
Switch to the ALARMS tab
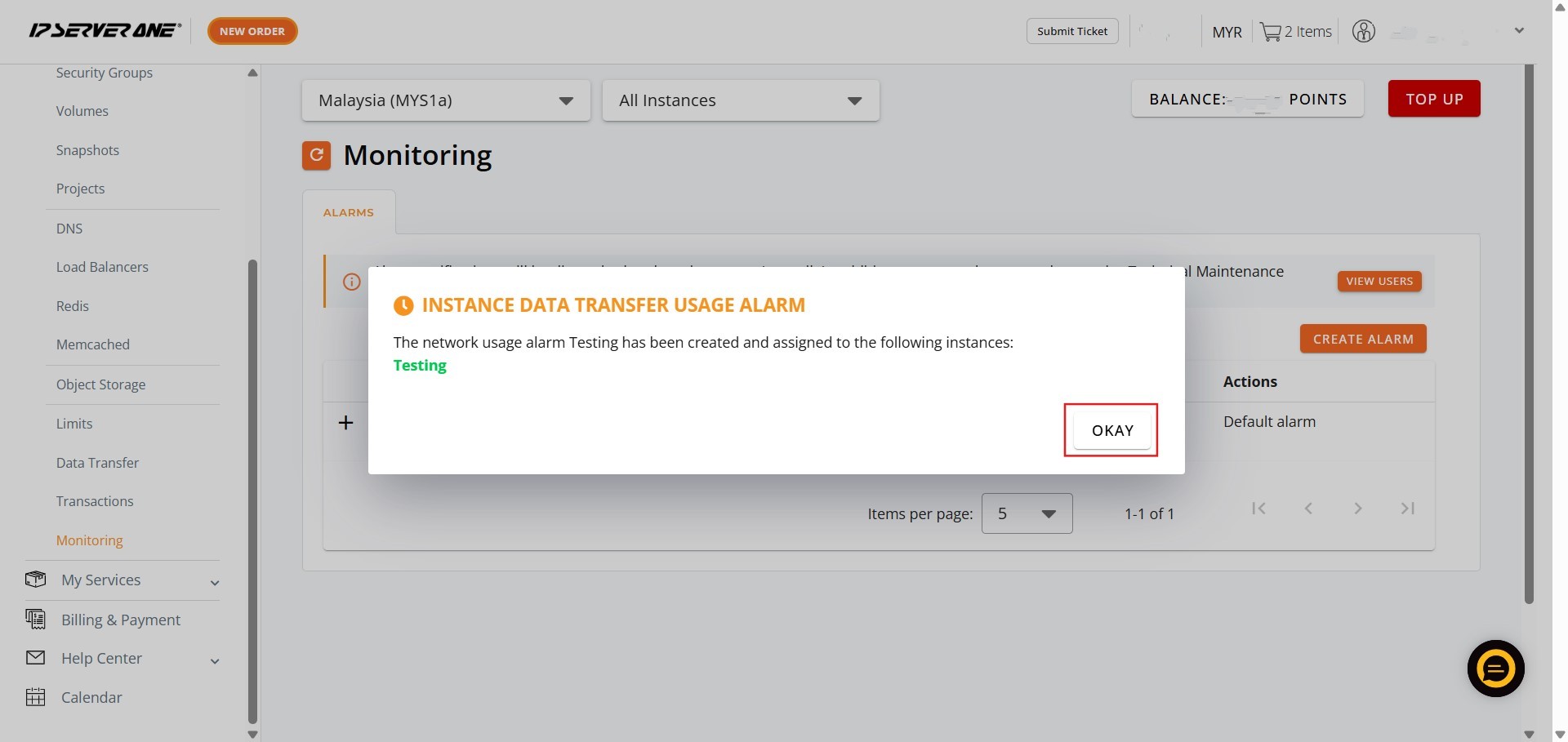pyautogui.click(x=349, y=212)
